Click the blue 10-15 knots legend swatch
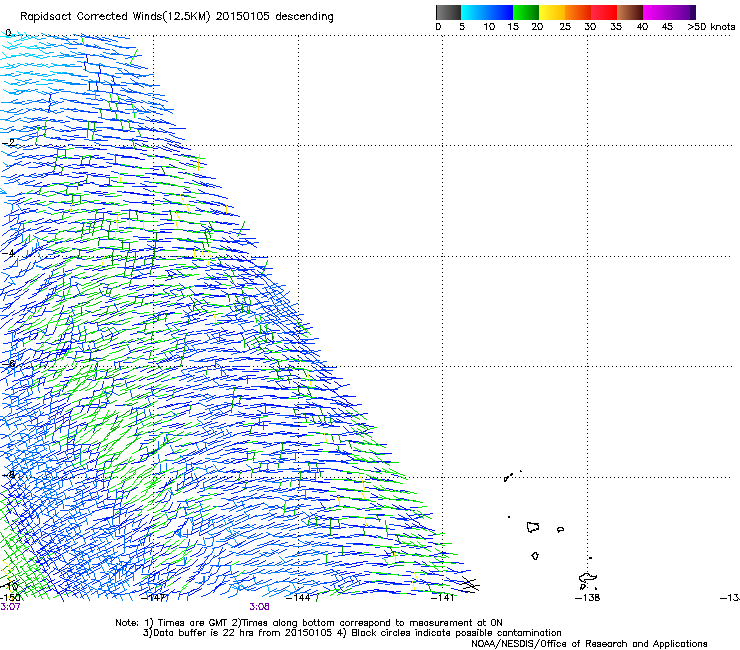 point(500,12)
